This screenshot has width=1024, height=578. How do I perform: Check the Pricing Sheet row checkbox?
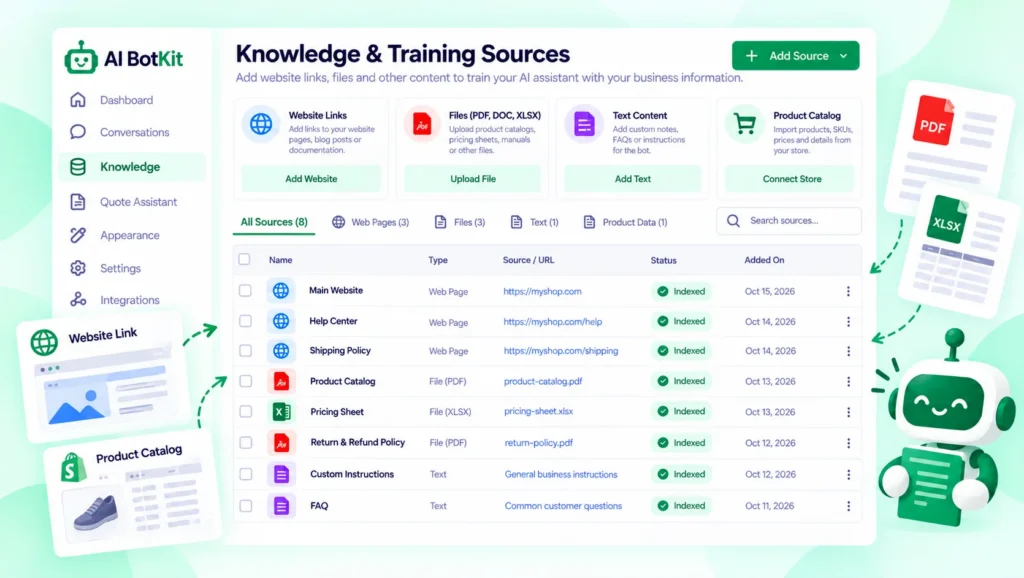pyautogui.click(x=246, y=411)
